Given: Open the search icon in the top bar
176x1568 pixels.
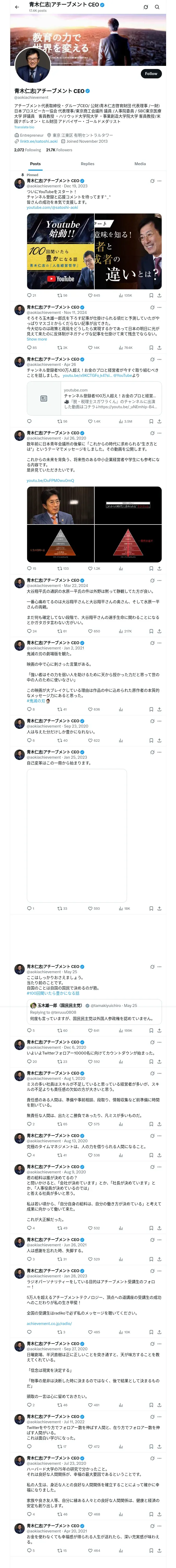Looking at the screenshot, I should click(x=157, y=7).
